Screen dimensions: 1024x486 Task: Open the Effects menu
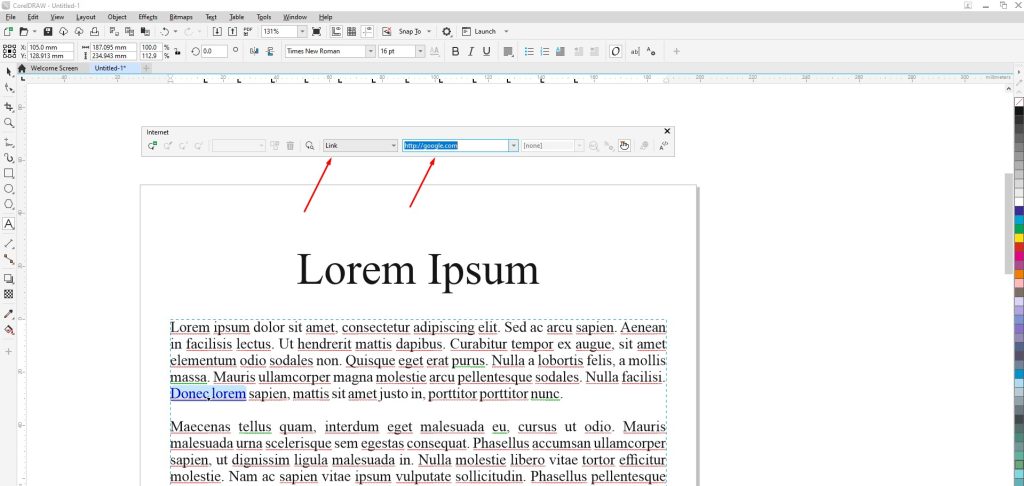[148, 17]
